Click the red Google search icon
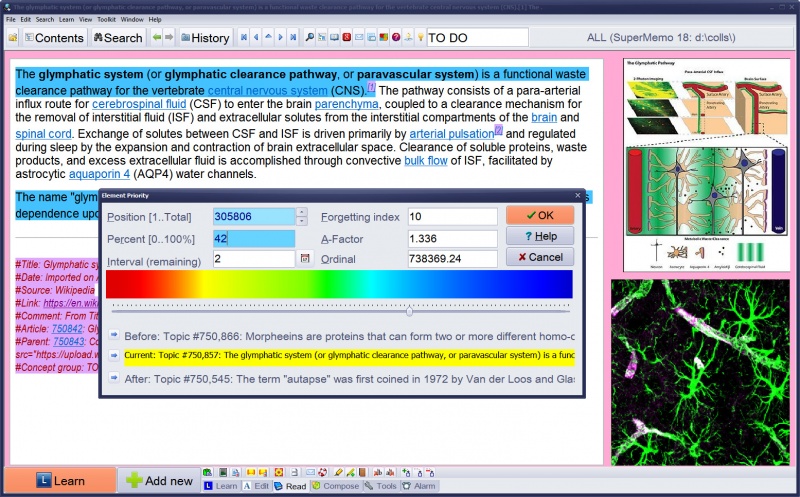The width and height of the screenshot is (800, 497). 347,37
